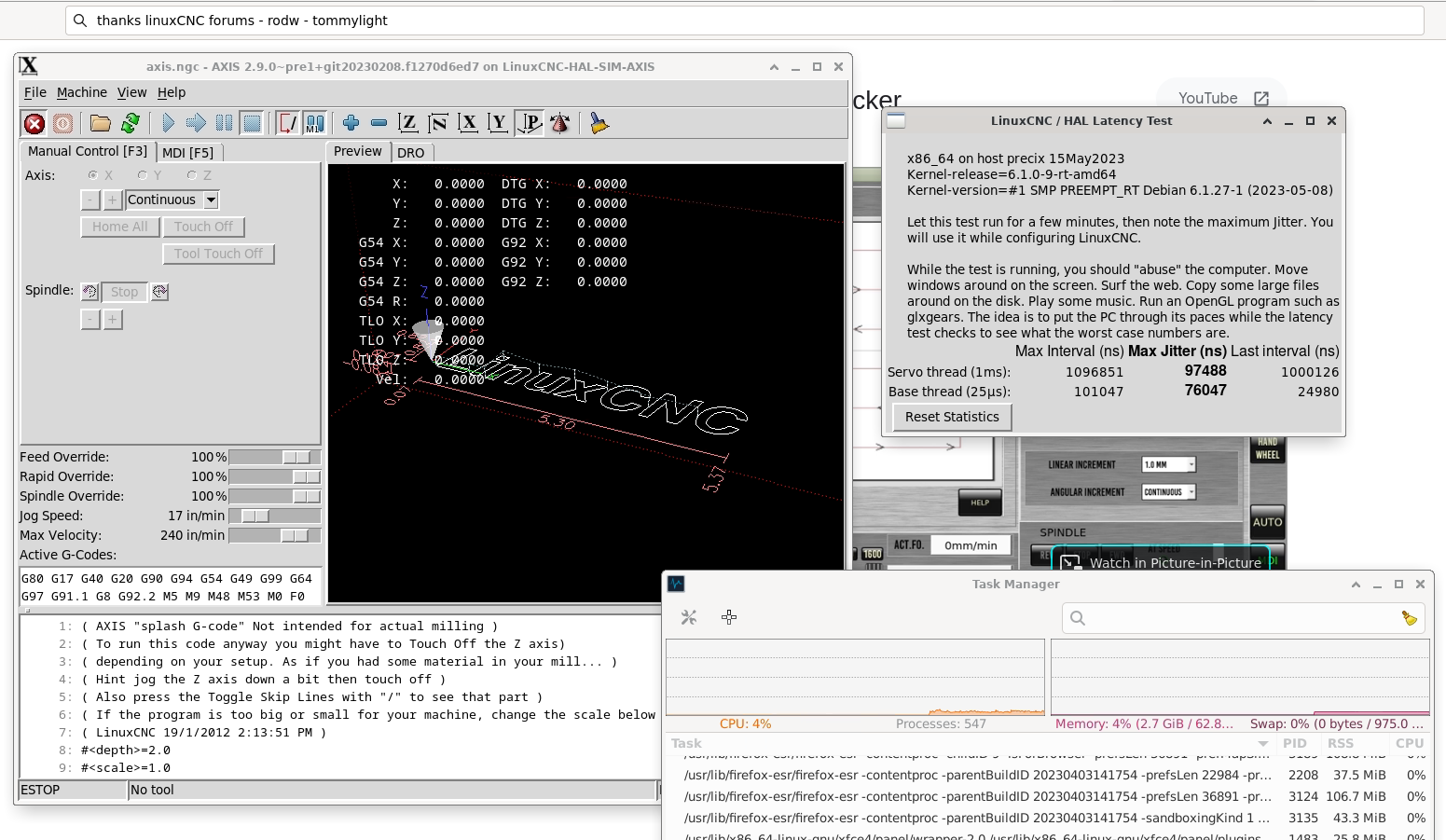Viewport: 1446px width, 840px height.
Task: Switch to rotated Z view icon
Action: [x=437, y=123]
